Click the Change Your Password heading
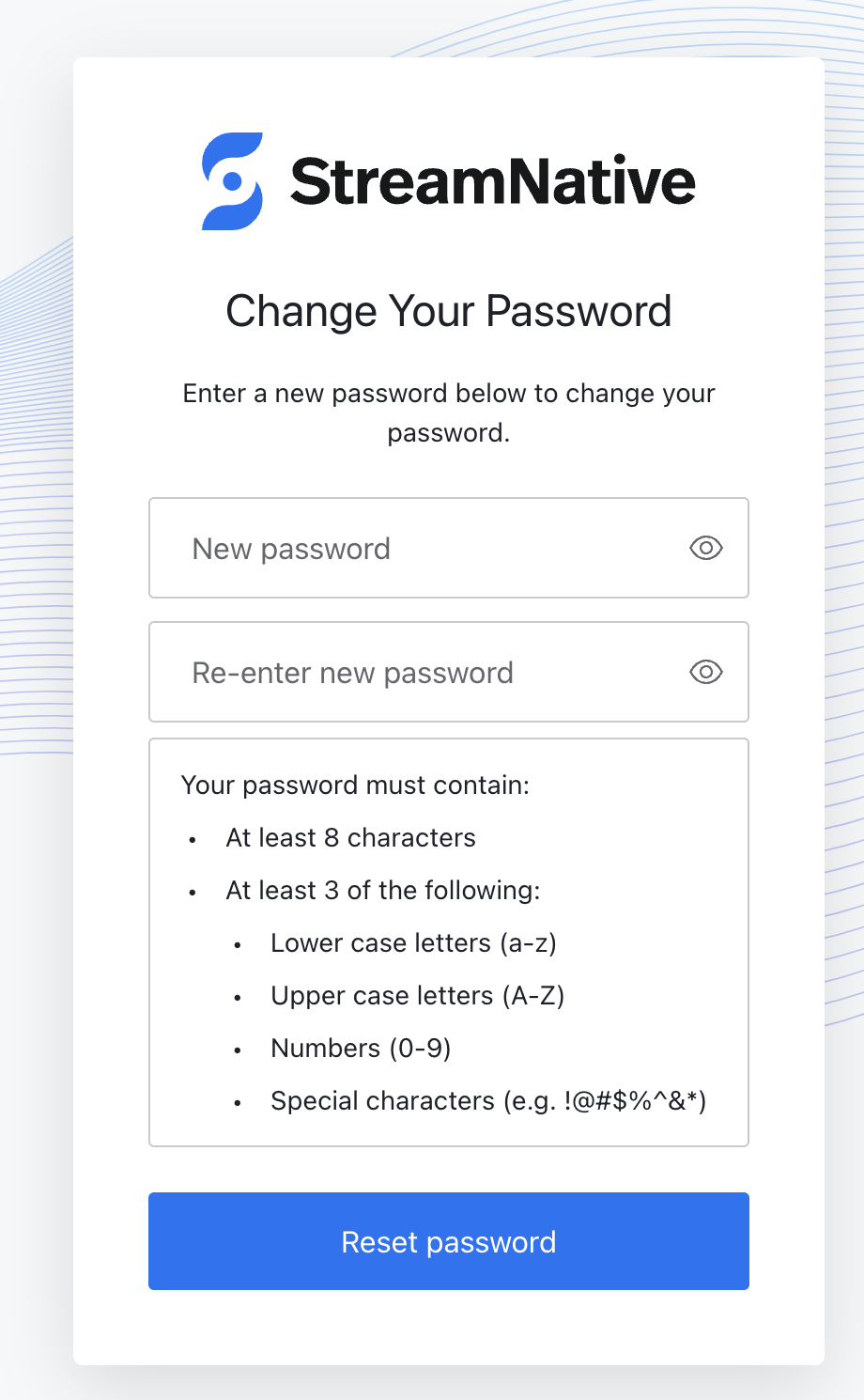 click(x=449, y=311)
